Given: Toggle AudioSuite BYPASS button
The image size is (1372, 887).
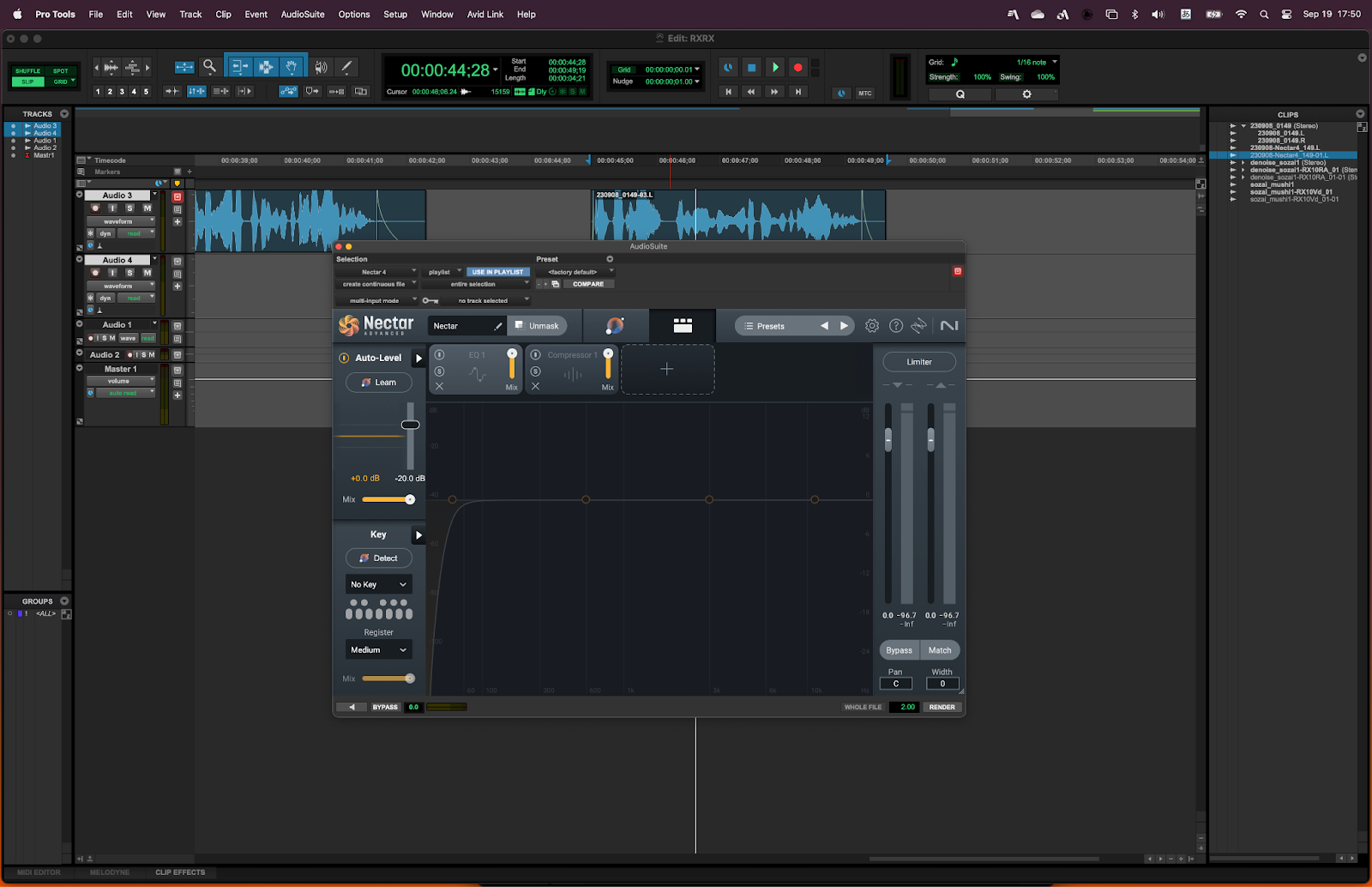Looking at the screenshot, I should (385, 708).
